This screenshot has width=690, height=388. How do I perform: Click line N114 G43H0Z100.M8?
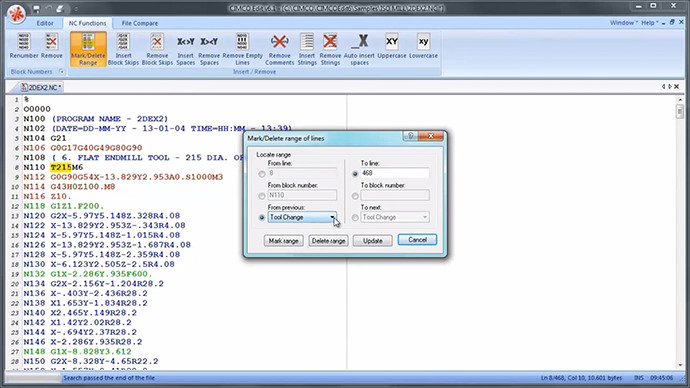(69, 187)
